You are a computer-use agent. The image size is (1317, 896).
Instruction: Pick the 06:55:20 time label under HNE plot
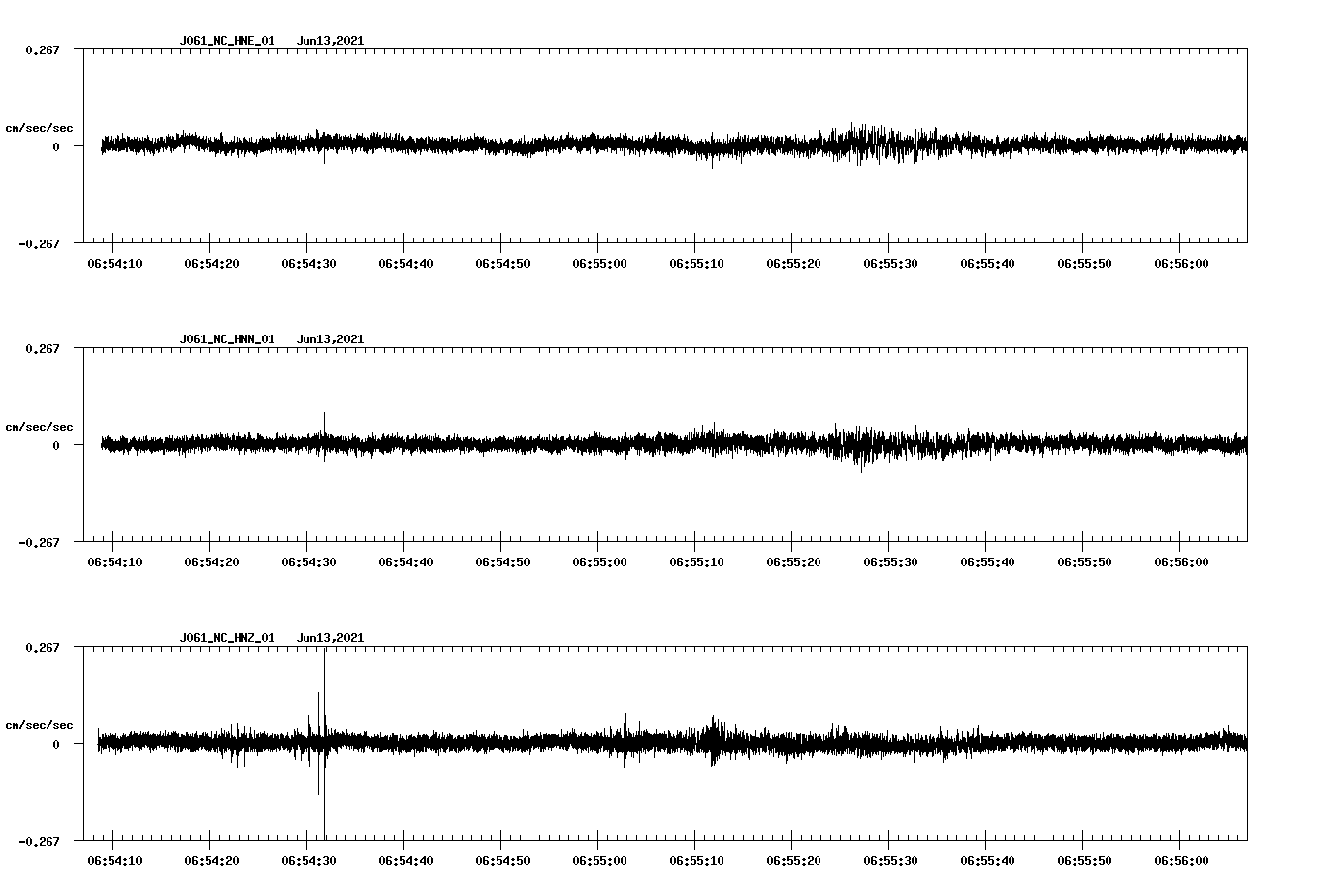793,263
